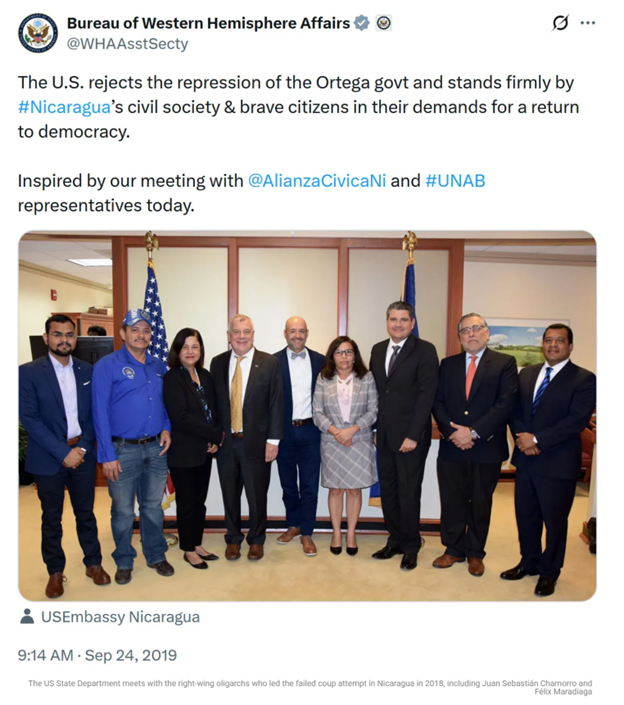Image resolution: width=624 pixels, height=705 pixels.
Task: Click the image caption about the State Department
Action: [310, 687]
